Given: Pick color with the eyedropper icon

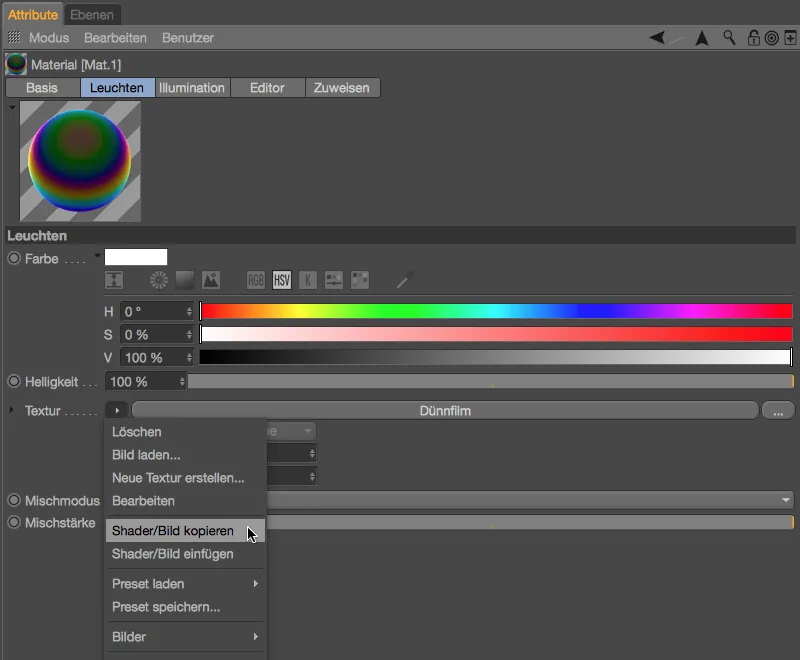Looking at the screenshot, I should point(404,280).
